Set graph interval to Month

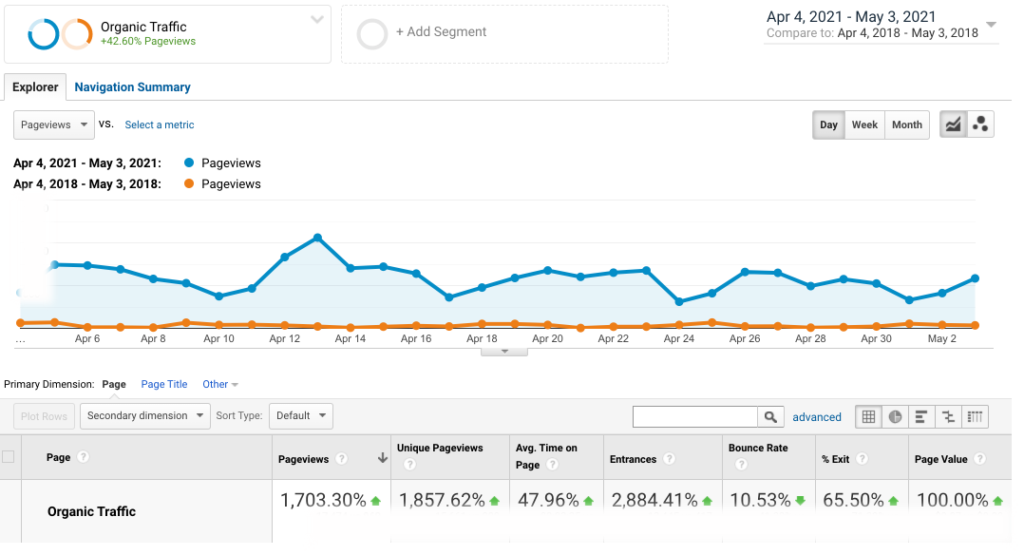[x=906, y=125]
